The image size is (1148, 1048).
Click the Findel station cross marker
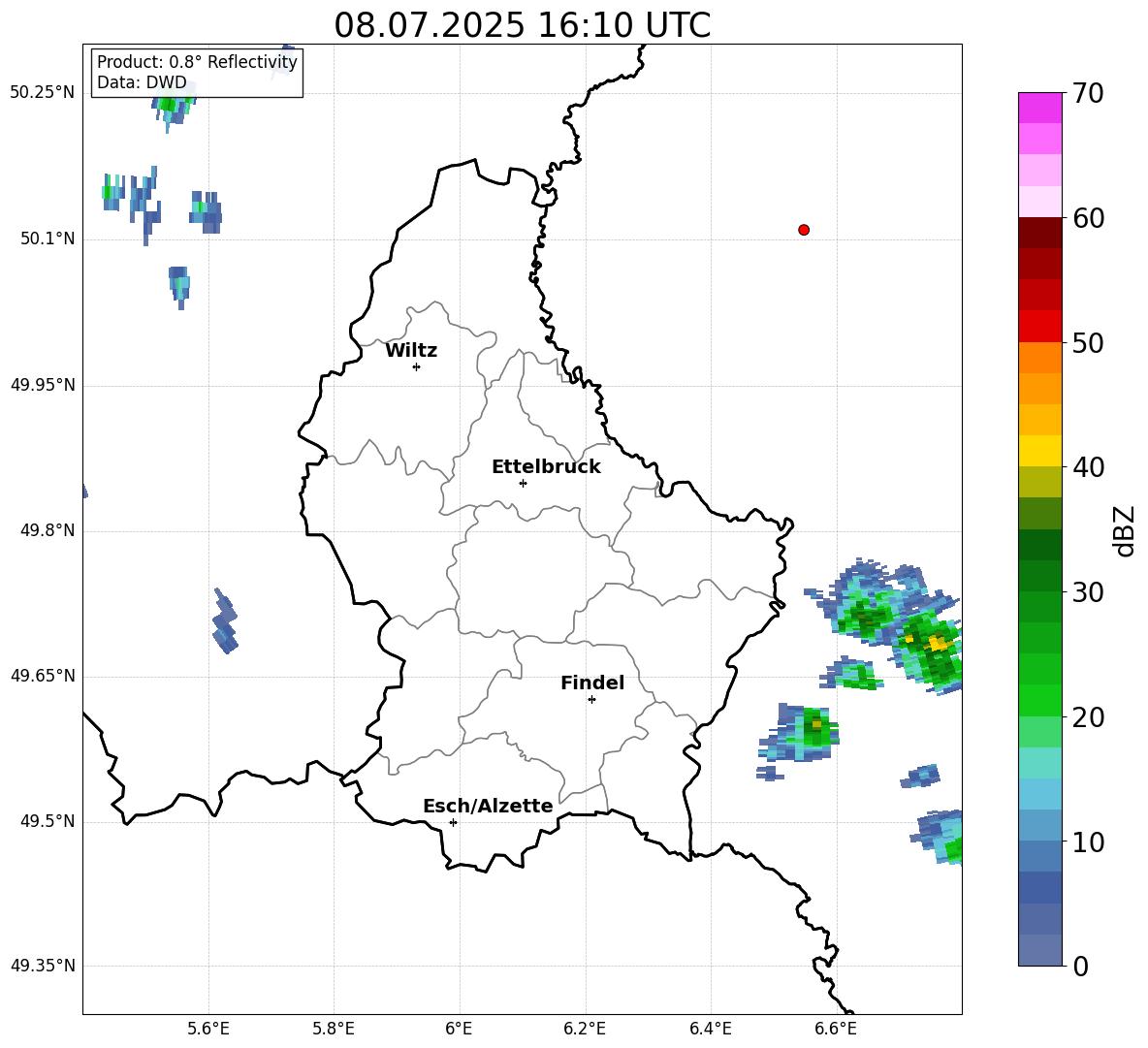point(591,700)
